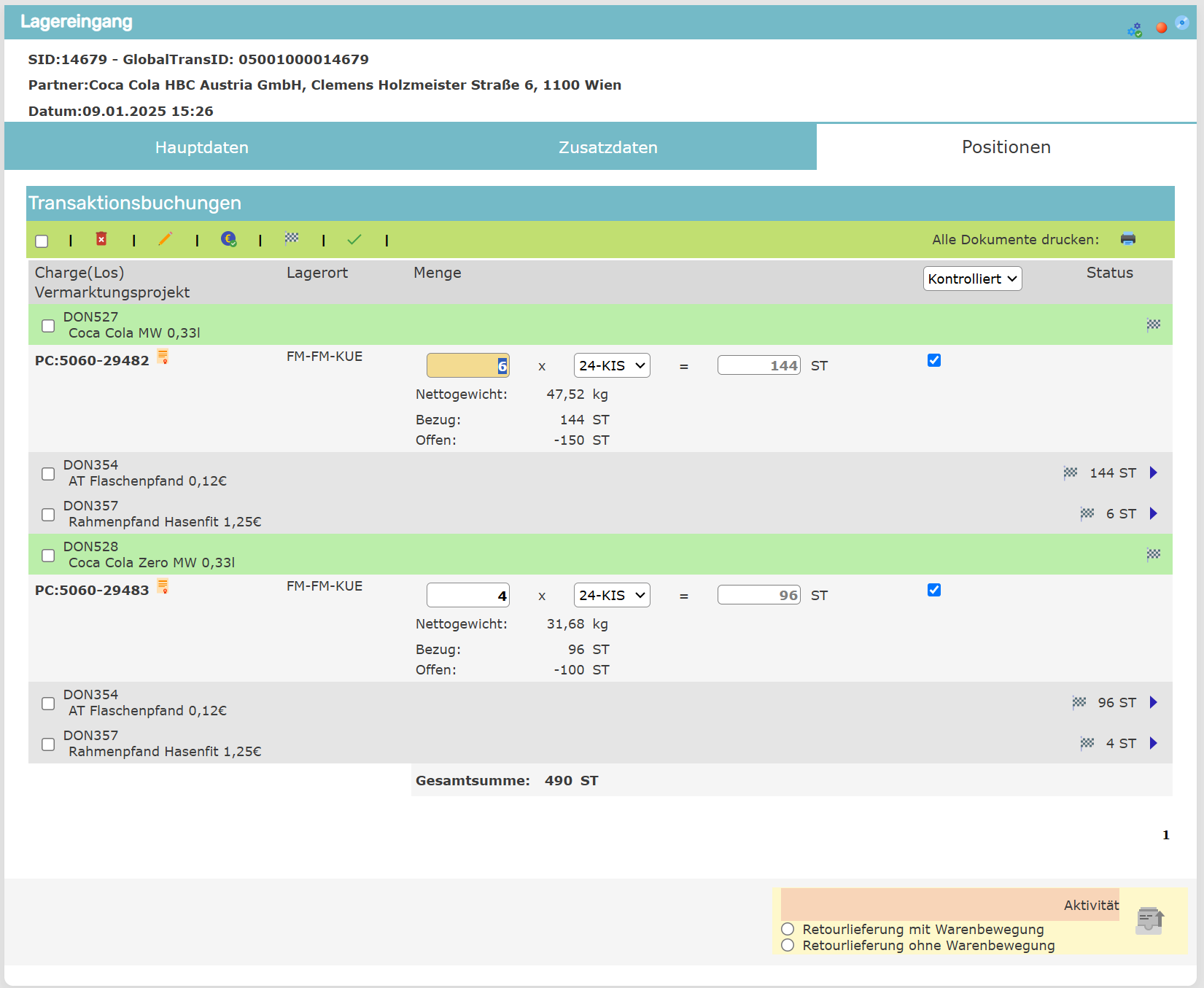Viewport: 1204px width, 988px height.
Task: Click the Aktivität inbox icon
Action: (x=1150, y=920)
